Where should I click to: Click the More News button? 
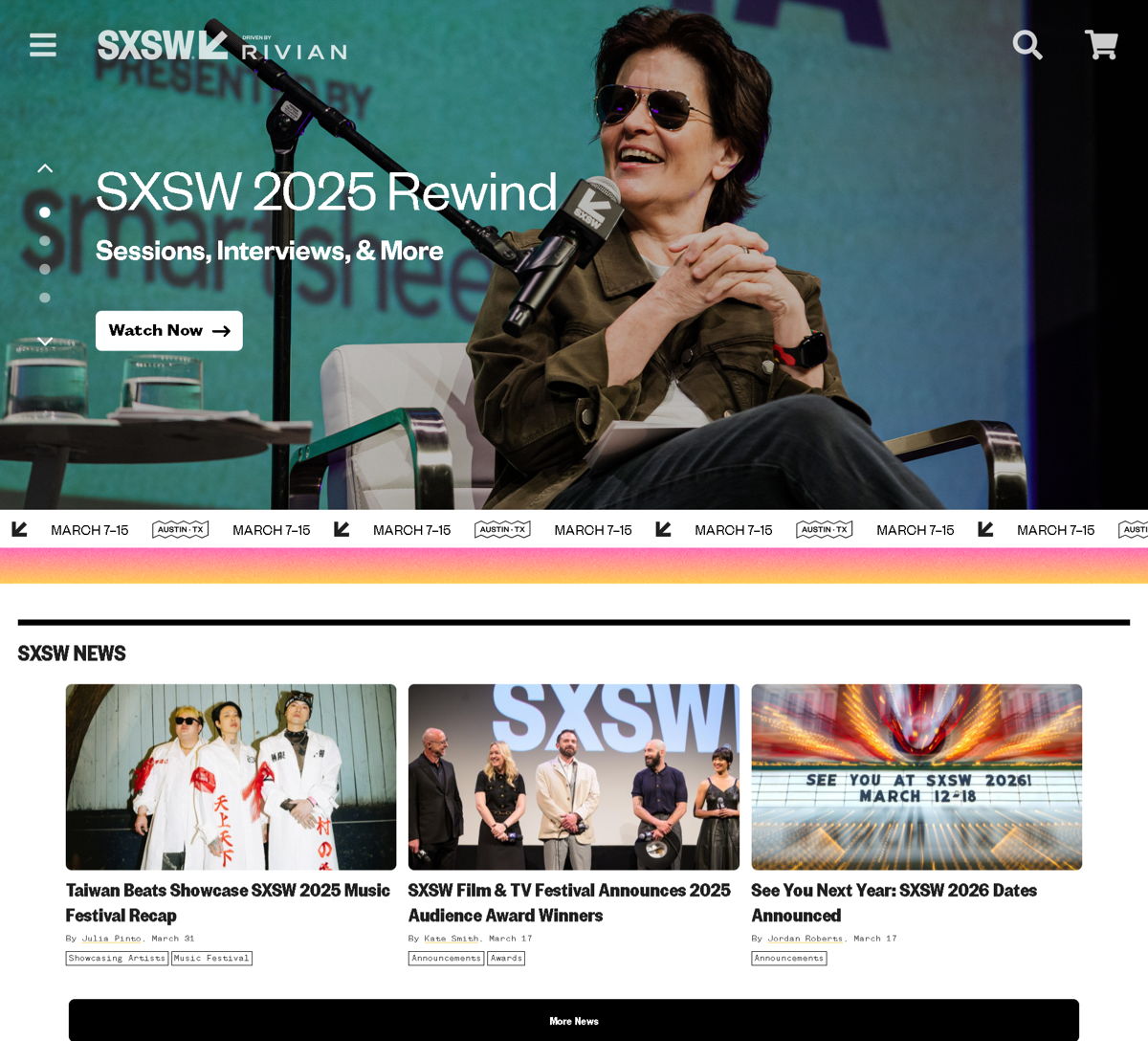[x=574, y=1021]
